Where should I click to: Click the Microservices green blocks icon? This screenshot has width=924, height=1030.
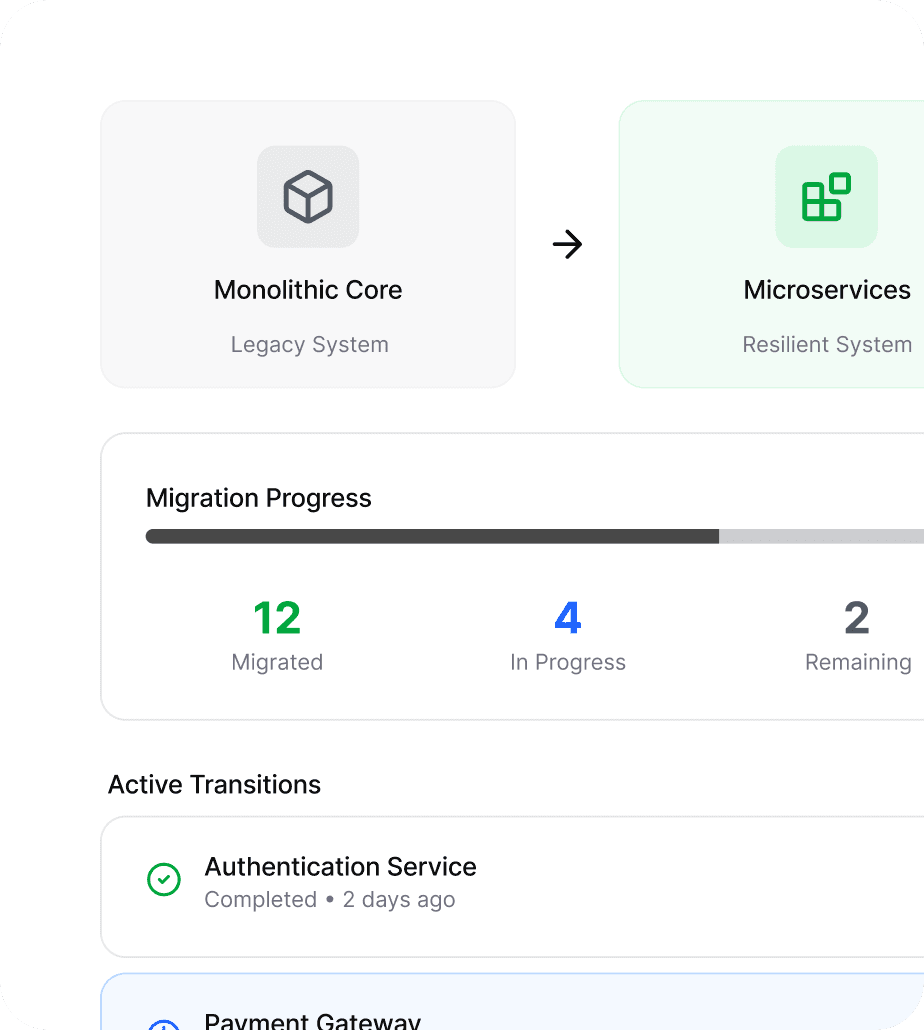pos(826,196)
